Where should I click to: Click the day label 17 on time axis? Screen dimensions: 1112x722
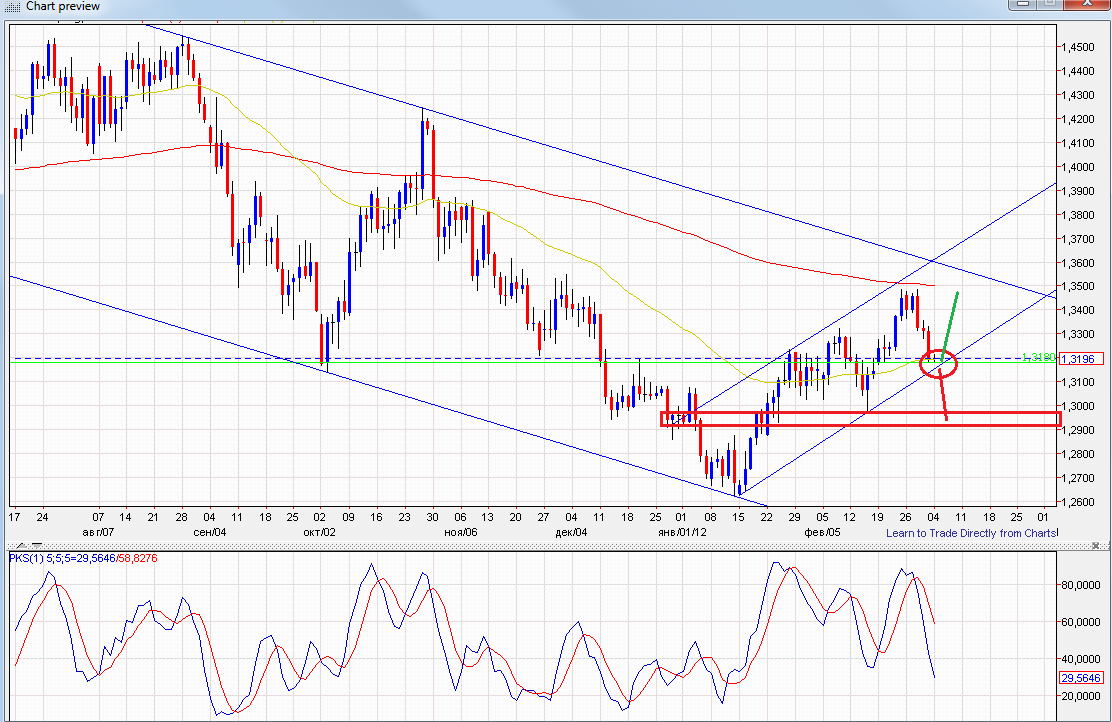point(14,517)
